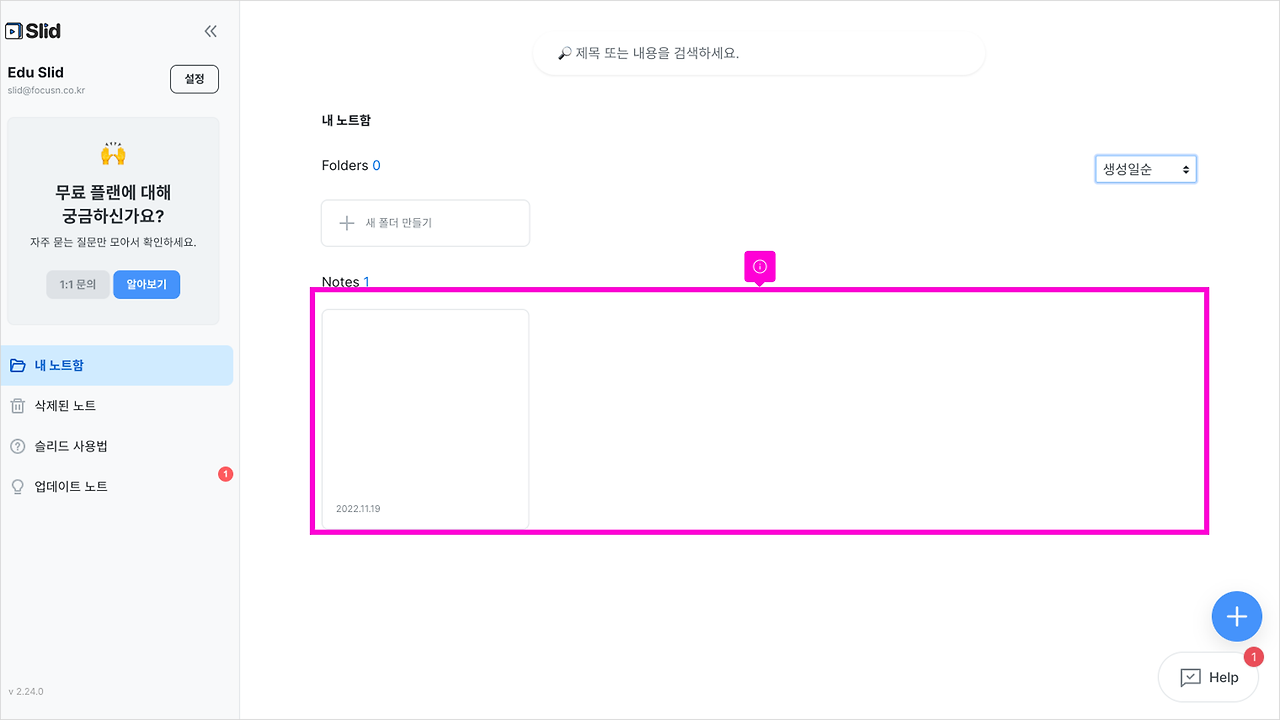1280x720 pixels.
Task: Click the 1:1 문의 inquiry button
Action: [x=78, y=284]
